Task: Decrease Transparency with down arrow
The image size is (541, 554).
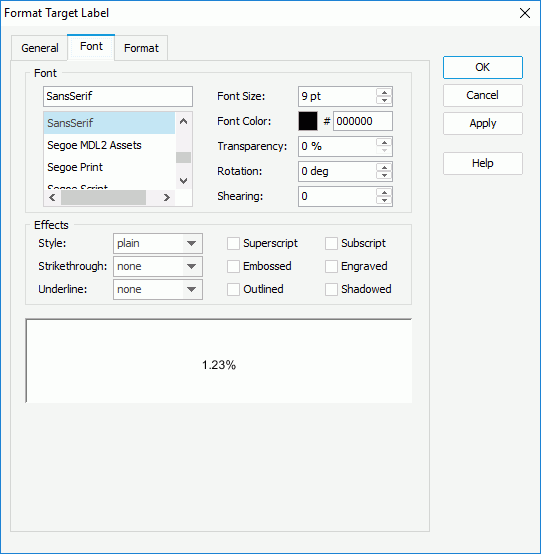Action: pos(384,151)
